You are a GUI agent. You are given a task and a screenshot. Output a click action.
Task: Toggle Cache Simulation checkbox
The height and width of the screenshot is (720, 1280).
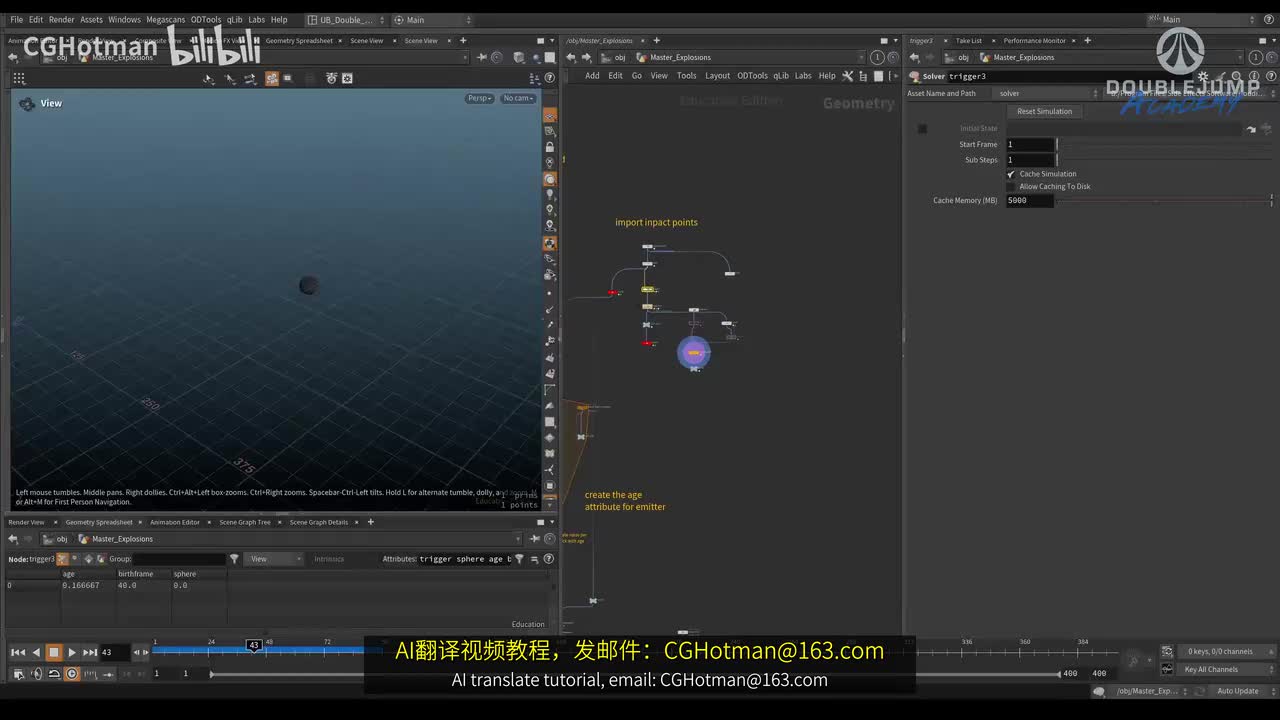tap(1011, 174)
